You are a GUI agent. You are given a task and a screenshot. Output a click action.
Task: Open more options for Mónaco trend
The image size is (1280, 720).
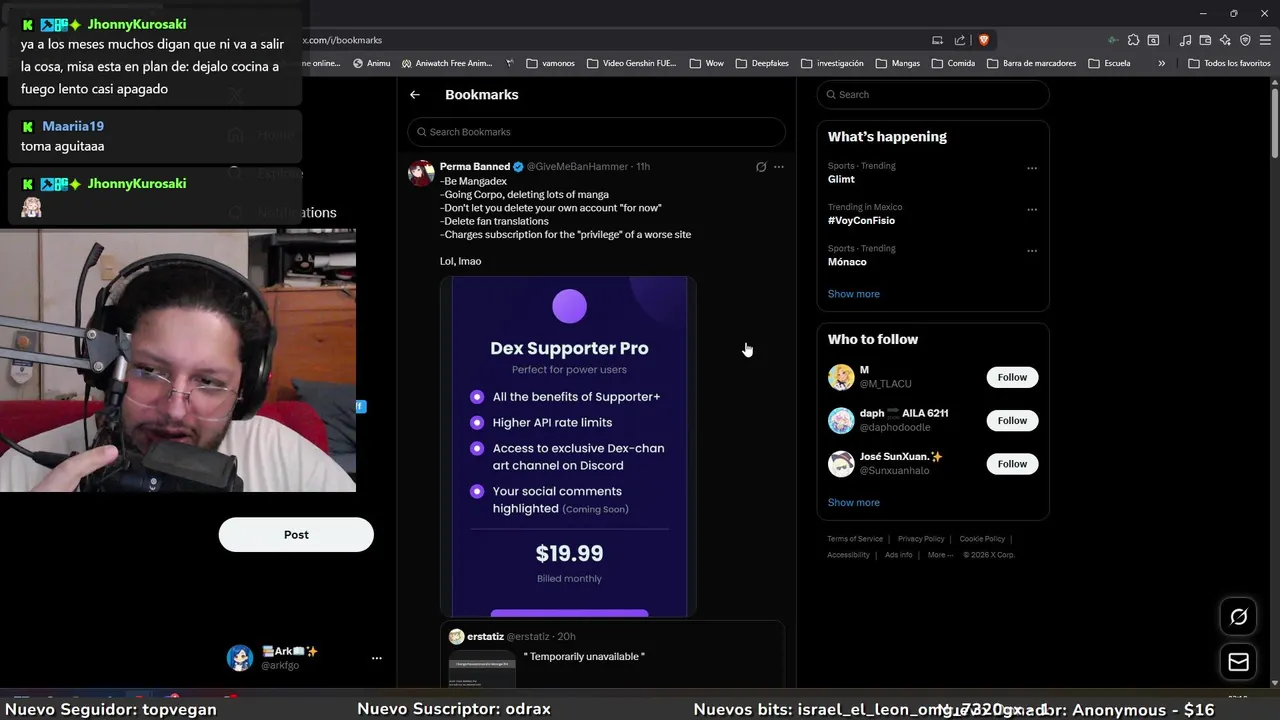pos(1032,251)
